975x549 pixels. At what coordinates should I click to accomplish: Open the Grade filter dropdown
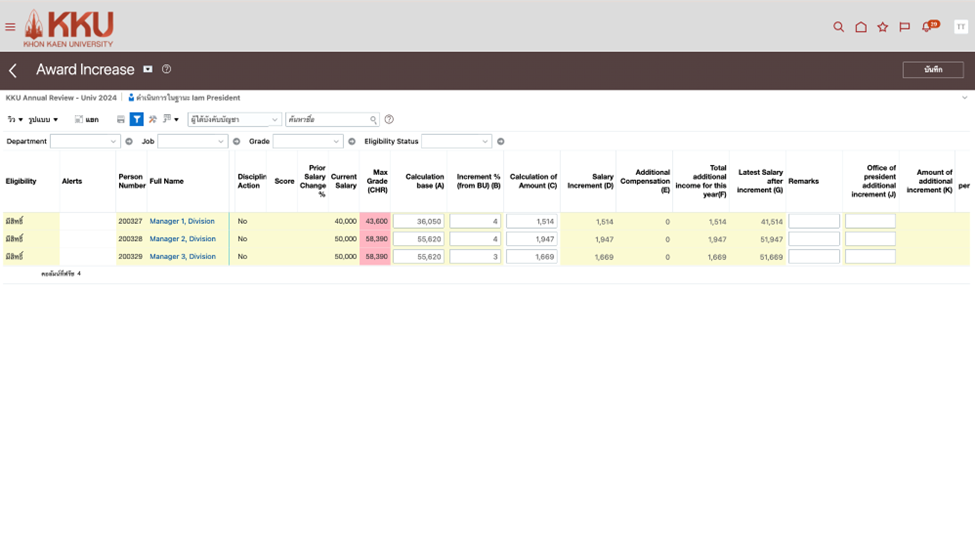click(308, 142)
